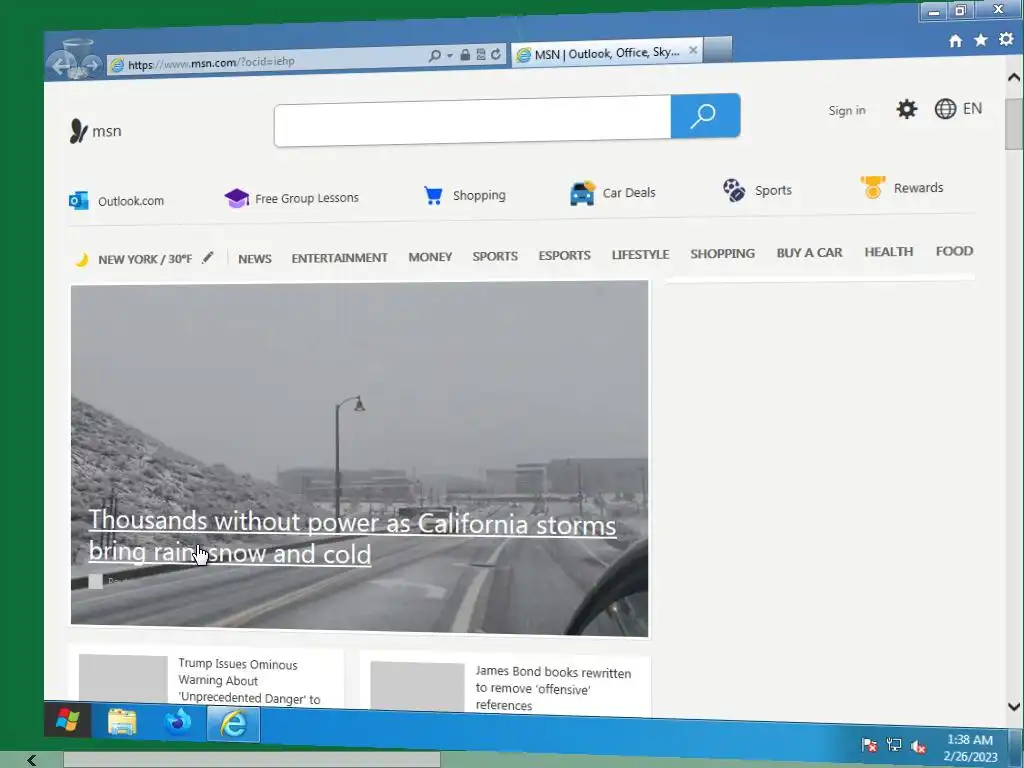Click the vertical scrollbar thumb

click(1014, 124)
